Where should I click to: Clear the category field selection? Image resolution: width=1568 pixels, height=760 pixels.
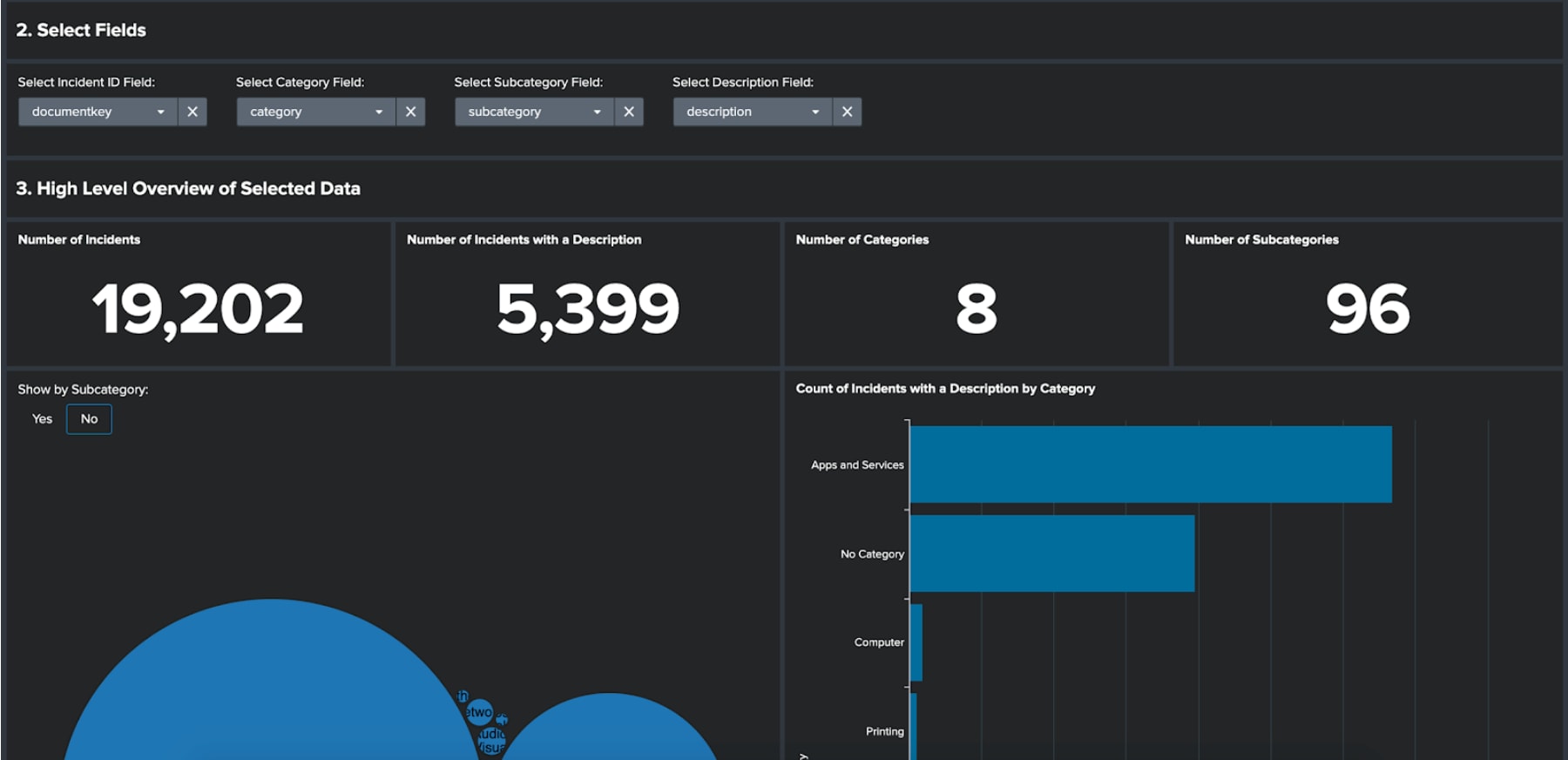point(410,112)
